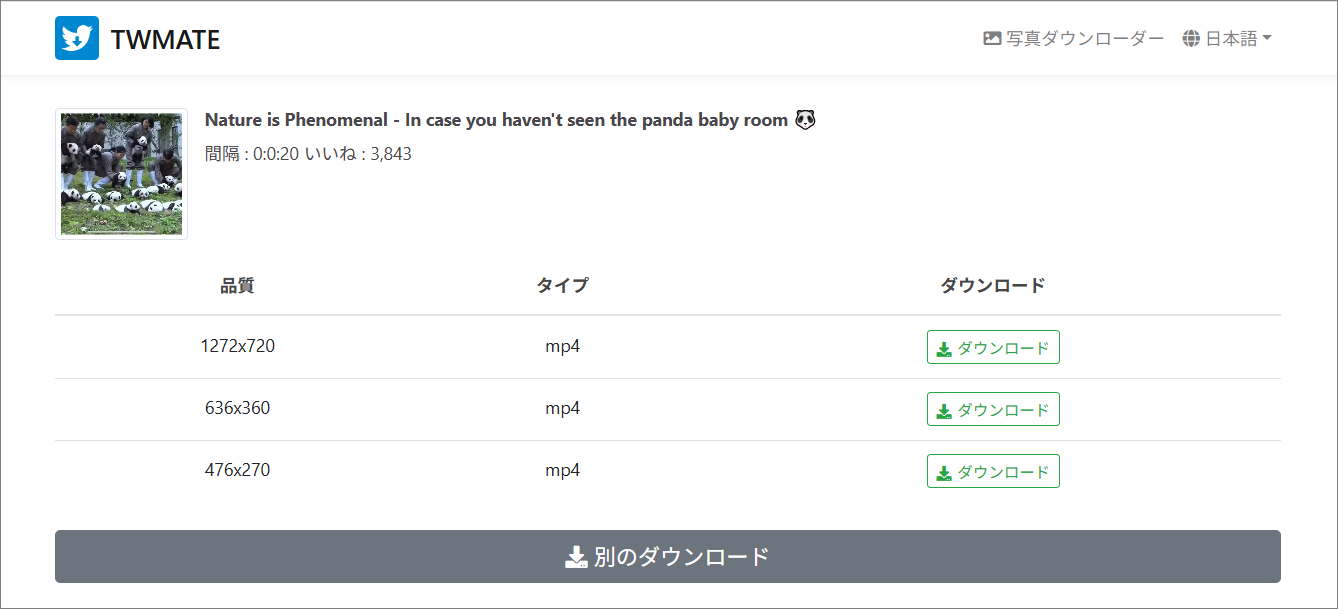The width and height of the screenshot is (1338, 609).
Task: Download the 476x270 mp4 video
Action: [x=993, y=471]
